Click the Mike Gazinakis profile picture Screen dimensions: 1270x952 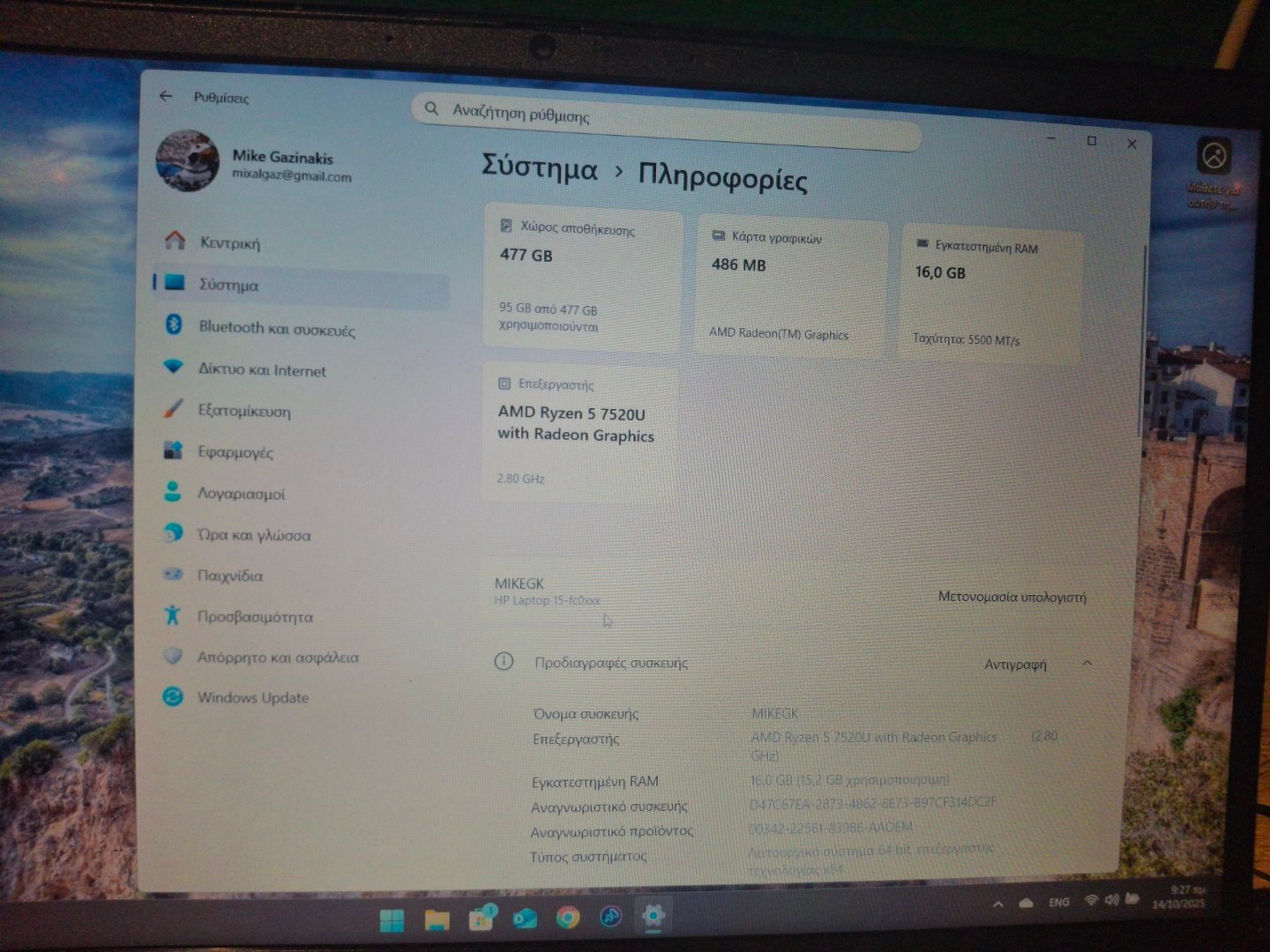(187, 160)
